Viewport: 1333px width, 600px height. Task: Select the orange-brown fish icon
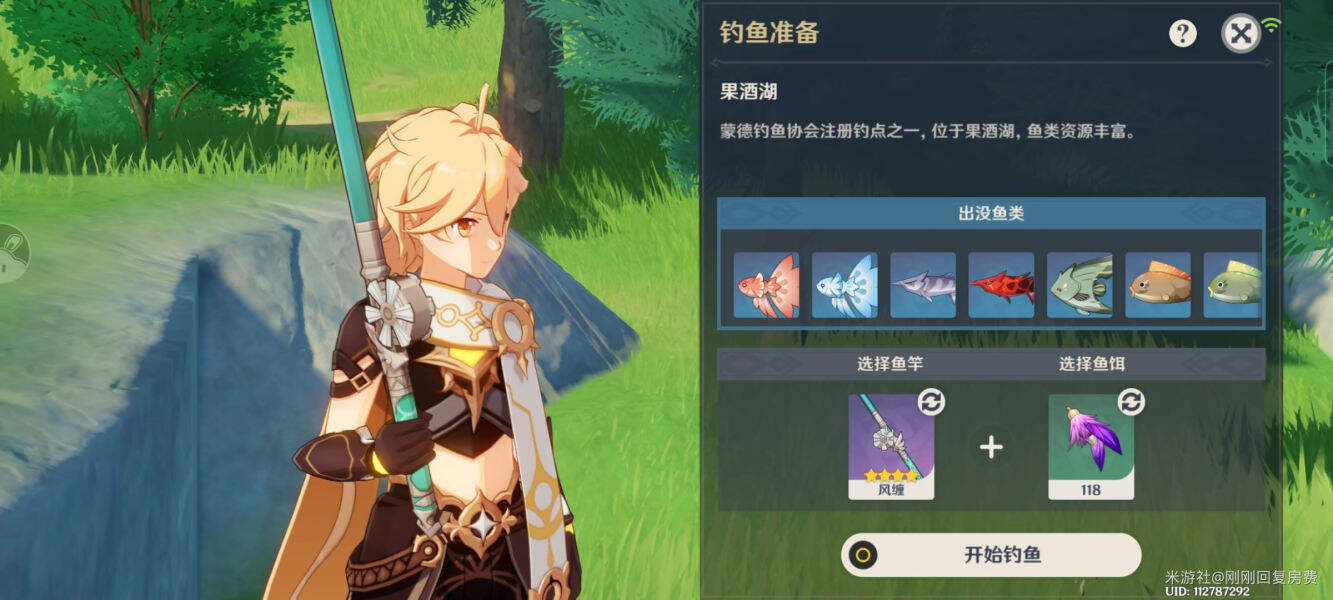click(x=1158, y=285)
